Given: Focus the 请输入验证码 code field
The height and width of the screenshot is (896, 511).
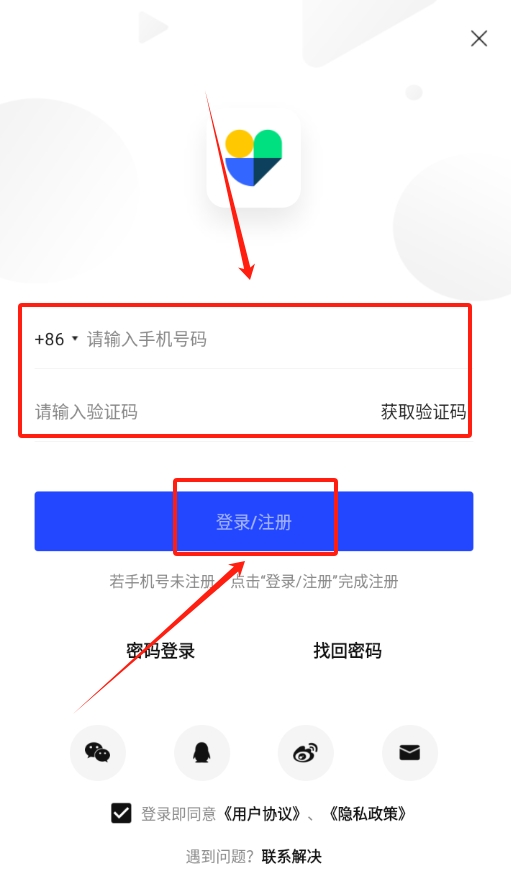Looking at the screenshot, I should tap(206, 411).
